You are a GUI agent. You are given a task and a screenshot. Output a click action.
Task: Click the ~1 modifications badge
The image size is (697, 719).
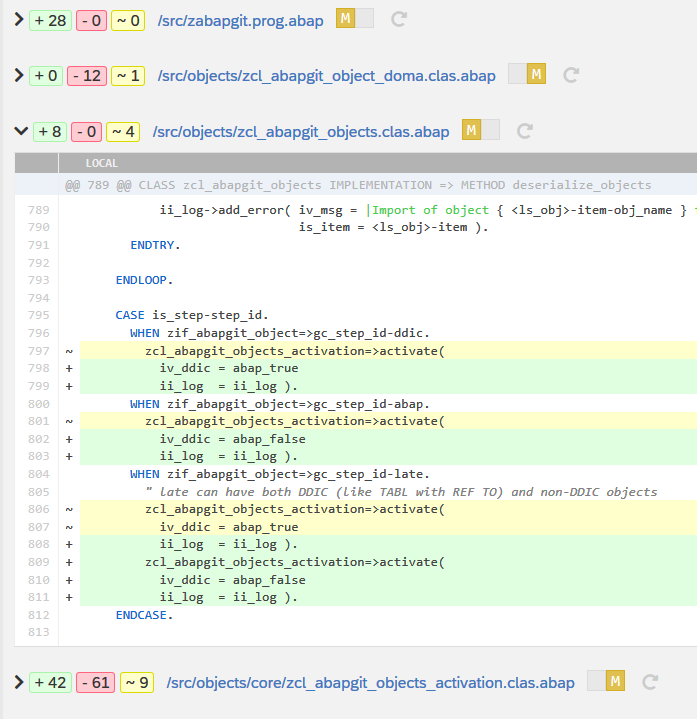click(x=128, y=76)
